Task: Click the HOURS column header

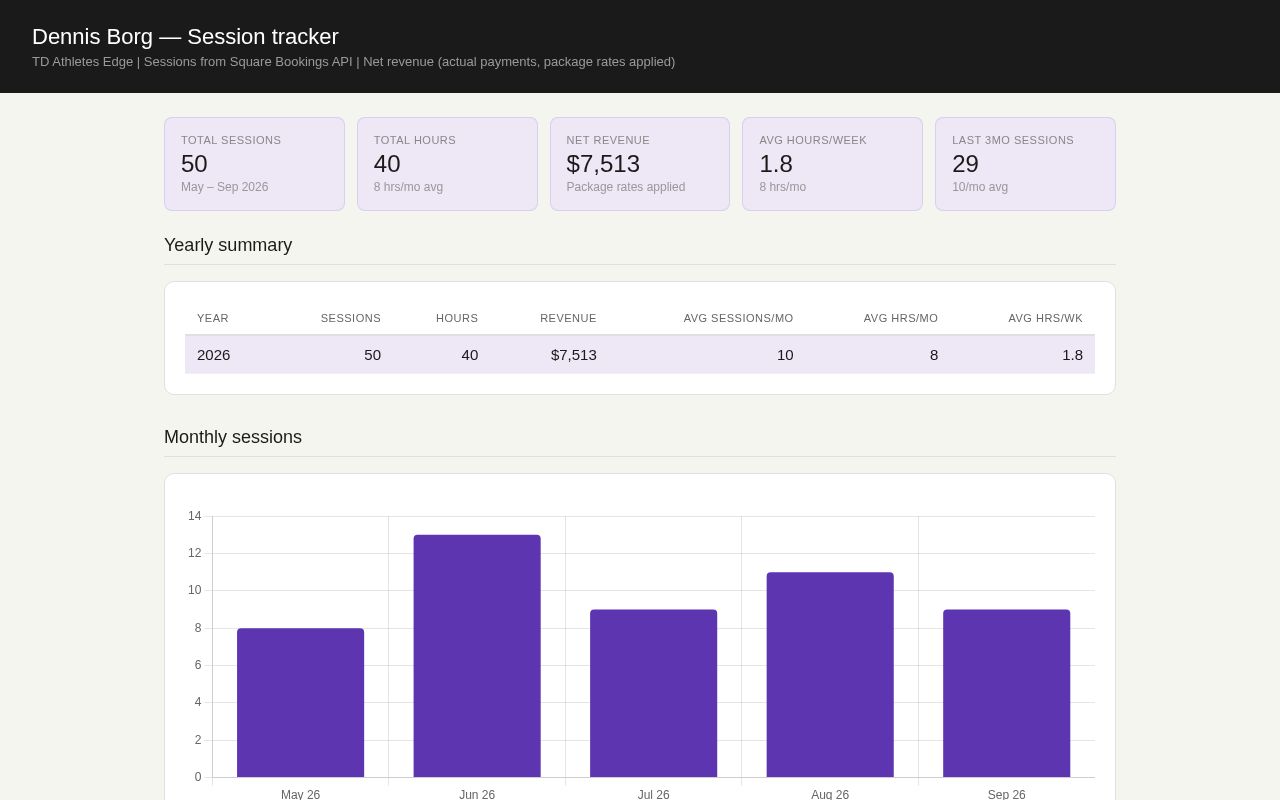Action: click(457, 318)
